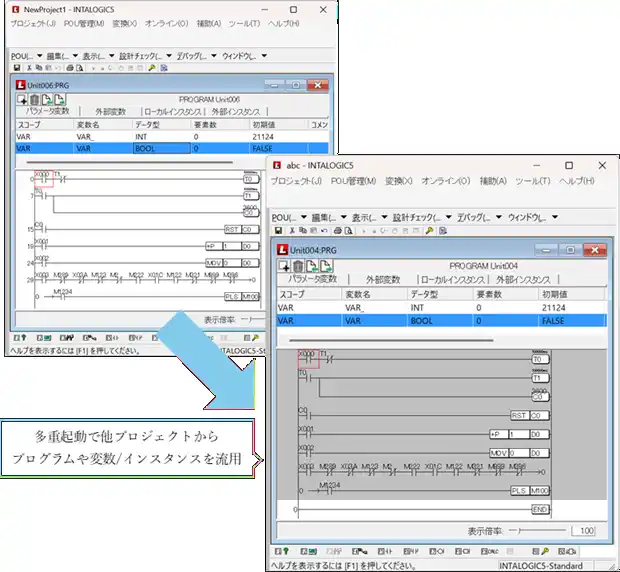
Task: Add a new variable row in Unit006:PRG
Action: click(22, 99)
